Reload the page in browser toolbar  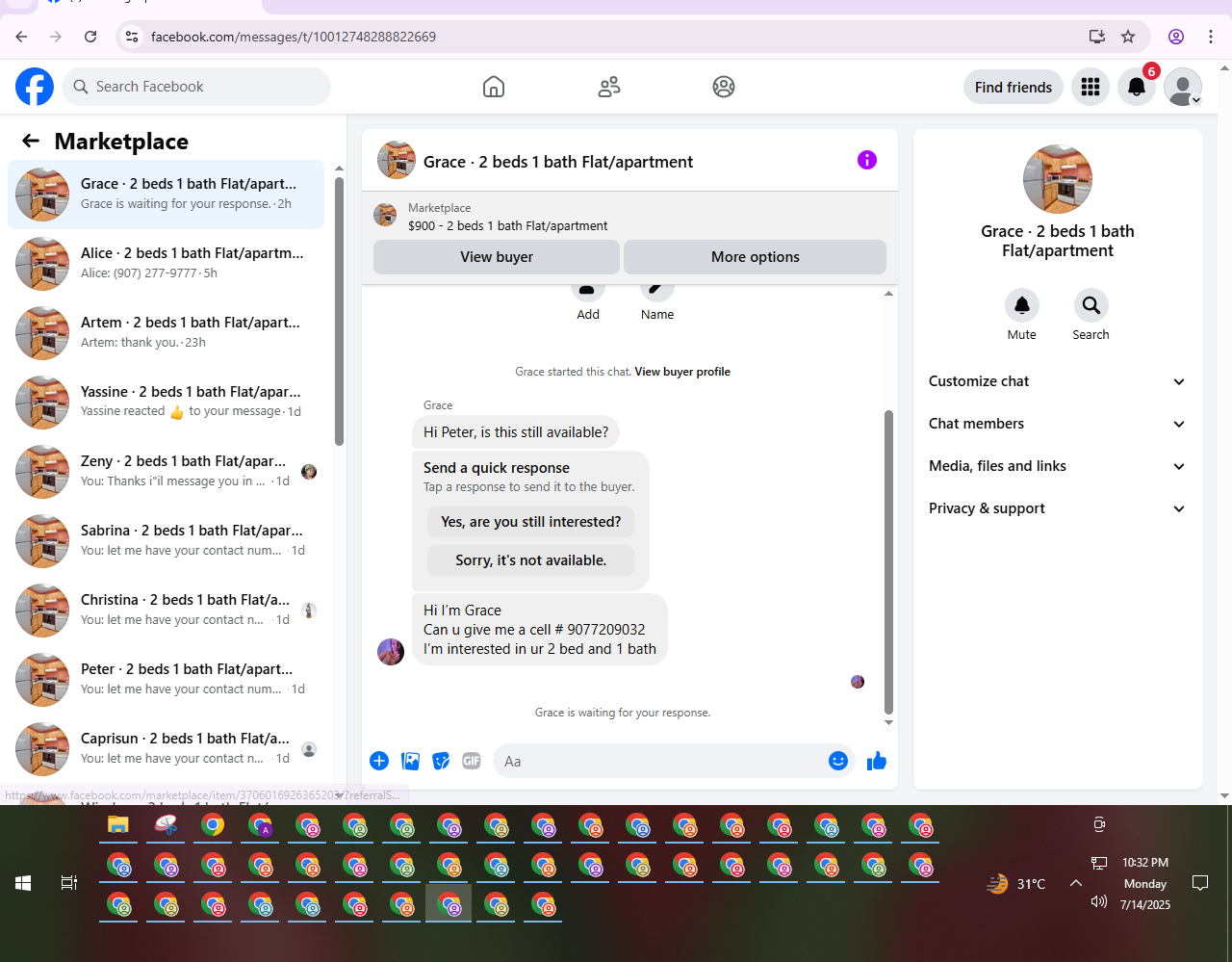pyautogui.click(x=90, y=37)
